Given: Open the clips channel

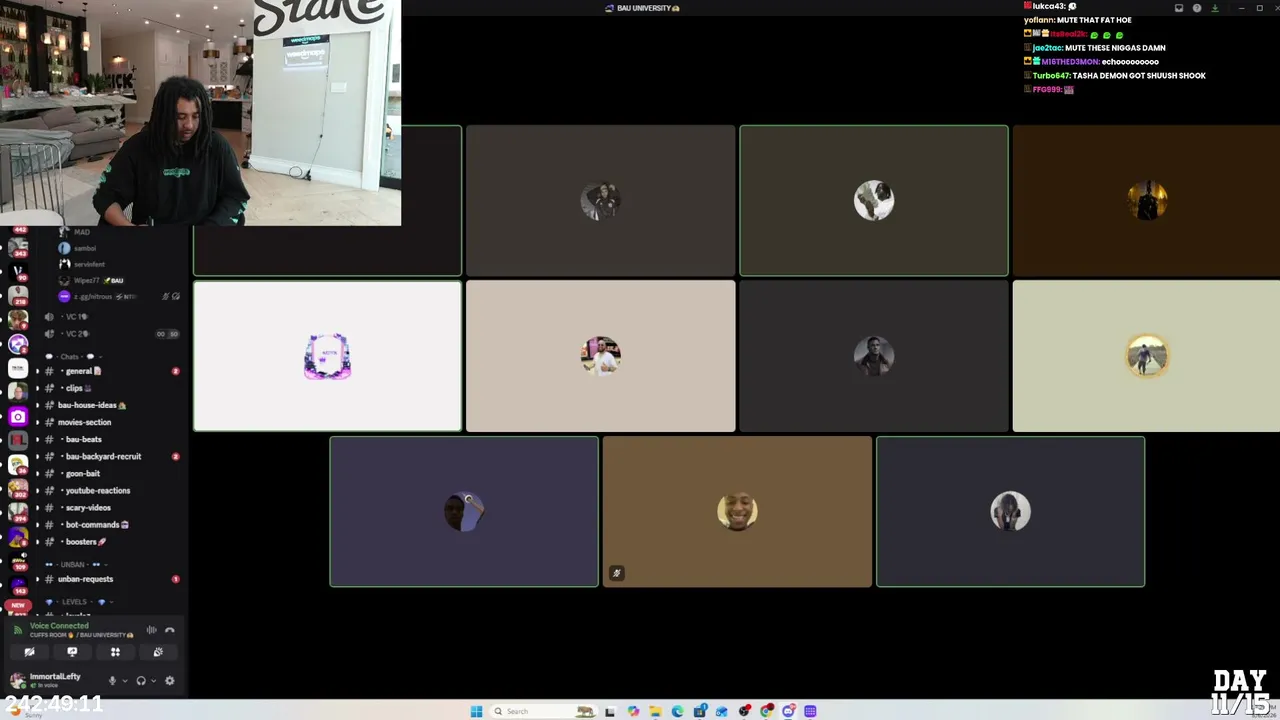Looking at the screenshot, I should tap(110, 388).
